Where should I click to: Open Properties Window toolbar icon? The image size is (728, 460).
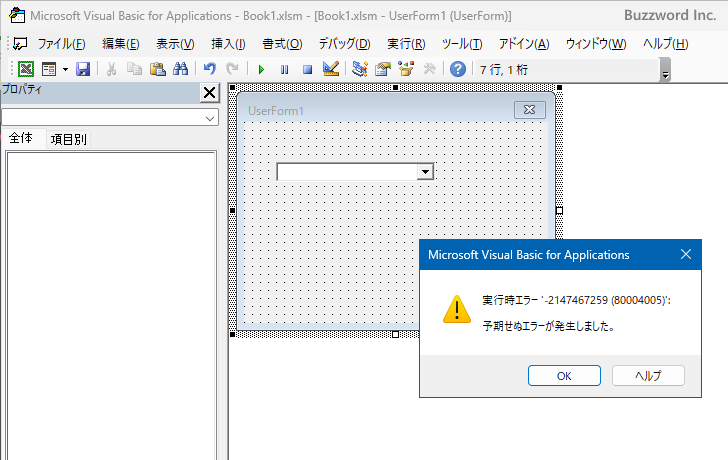383,69
